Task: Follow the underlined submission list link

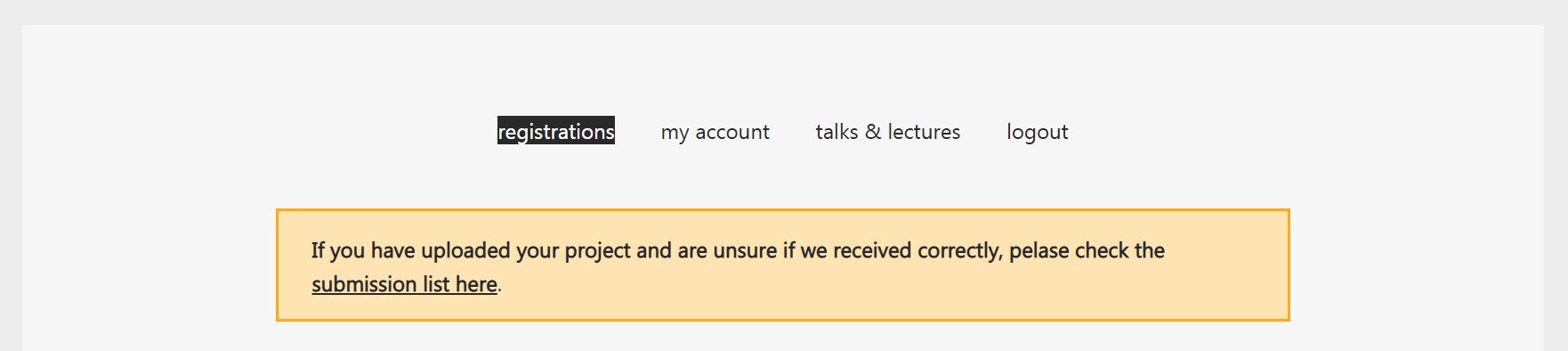Action: point(404,284)
